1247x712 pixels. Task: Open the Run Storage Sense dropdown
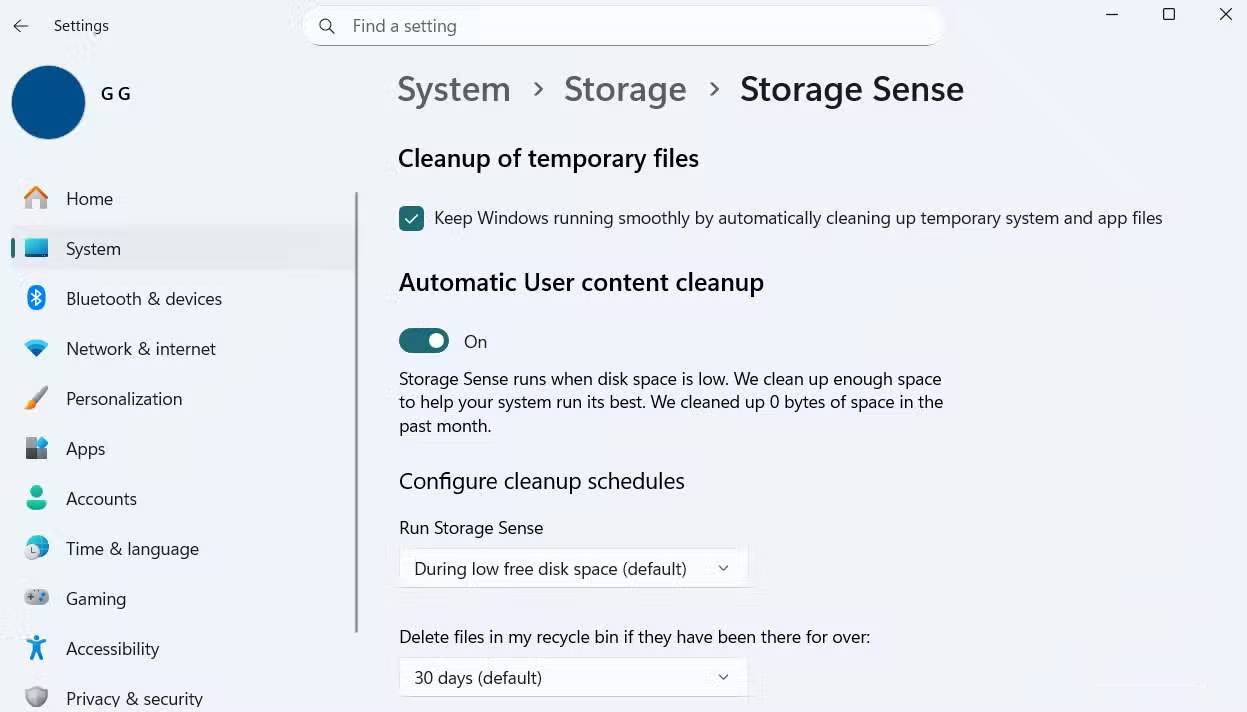coord(572,568)
